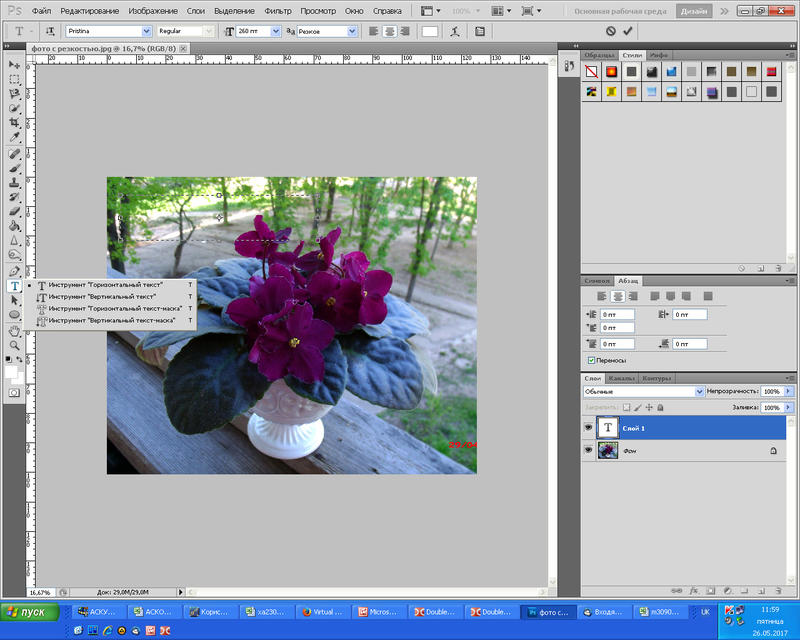The image size is (800, 640).
Task: Commit text edit with the checkmark icon
Action: pyautogui.click(x=627, y=32)
